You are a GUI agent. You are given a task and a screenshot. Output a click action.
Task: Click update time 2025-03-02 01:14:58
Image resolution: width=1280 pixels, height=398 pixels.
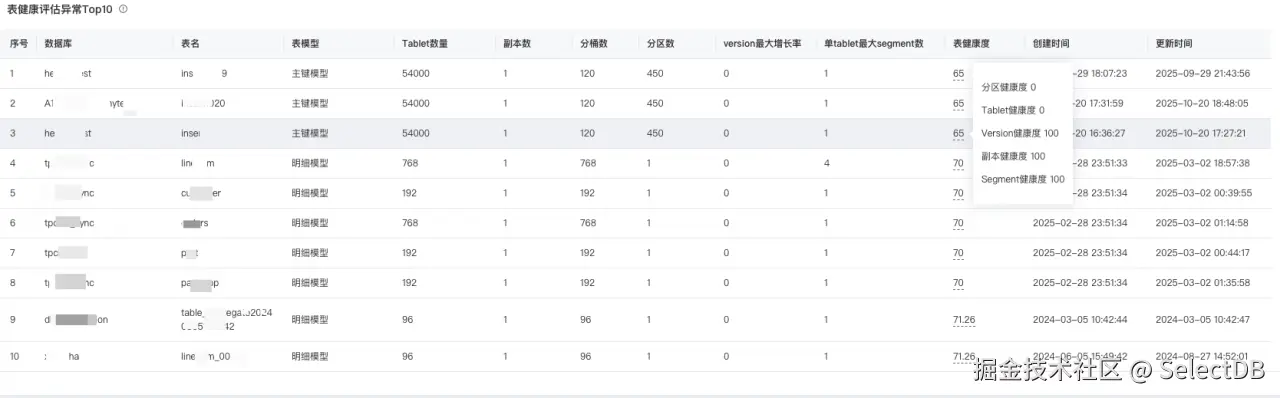(x=1202, y=223)
